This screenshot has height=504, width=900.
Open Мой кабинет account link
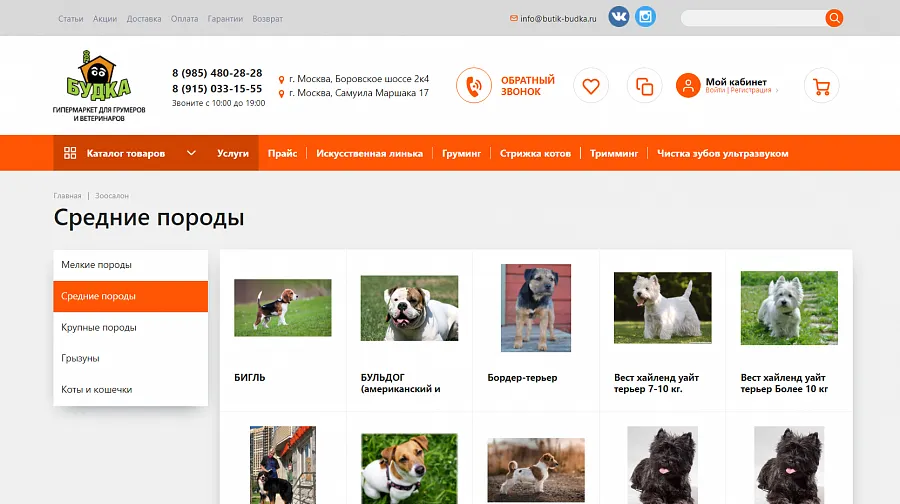click(x=736, y=82)
